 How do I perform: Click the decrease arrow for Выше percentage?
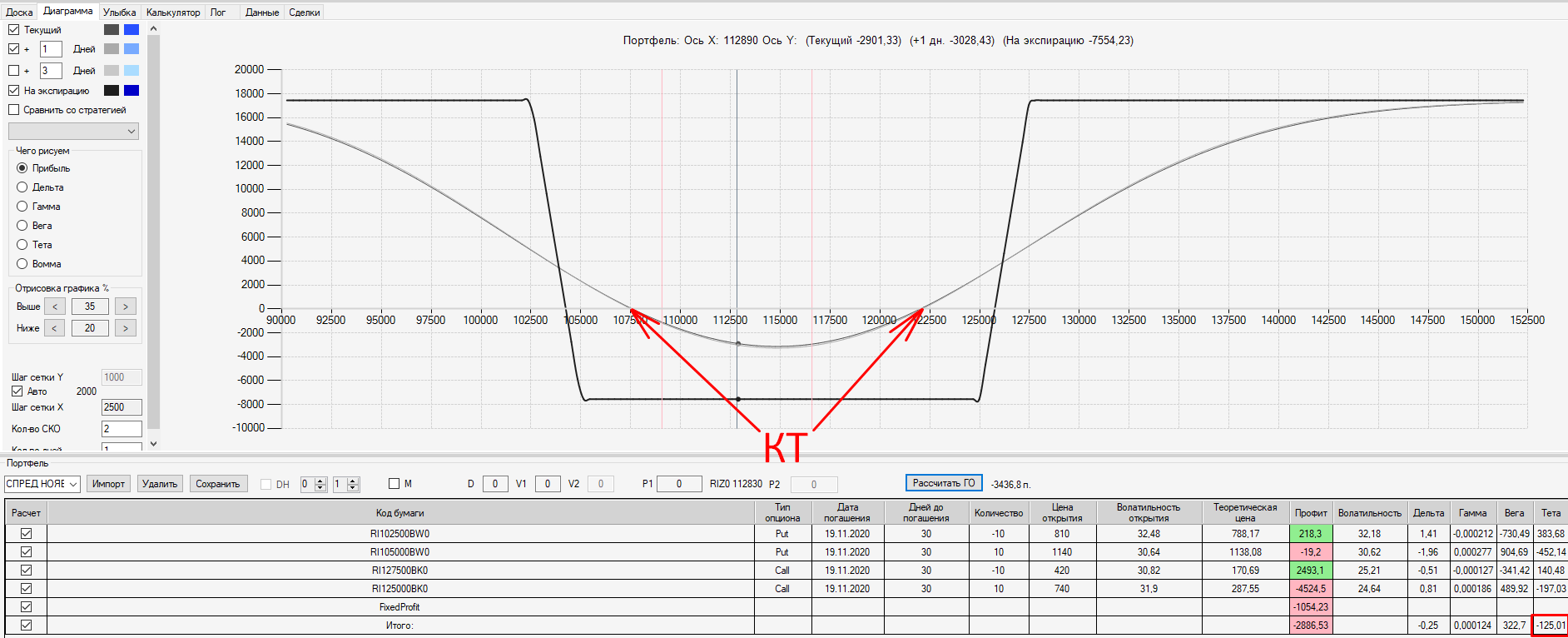click(55, 307)
